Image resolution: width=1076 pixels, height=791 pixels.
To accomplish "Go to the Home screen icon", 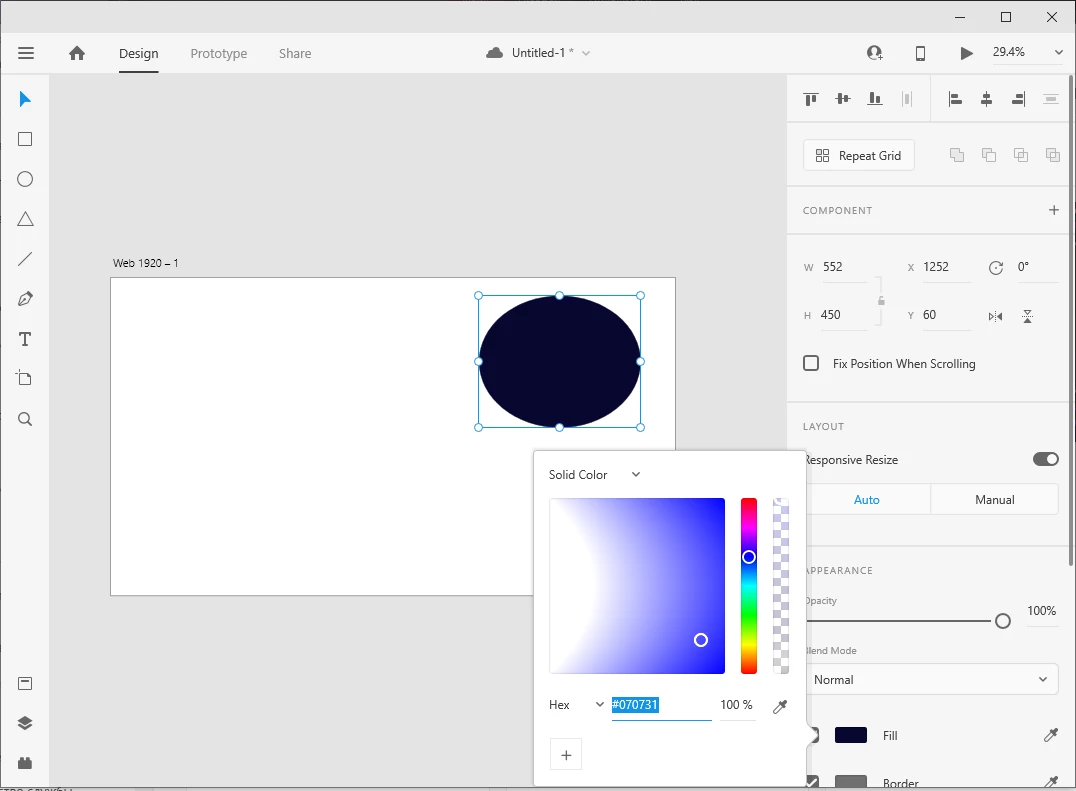I will [x=77, y=53].
